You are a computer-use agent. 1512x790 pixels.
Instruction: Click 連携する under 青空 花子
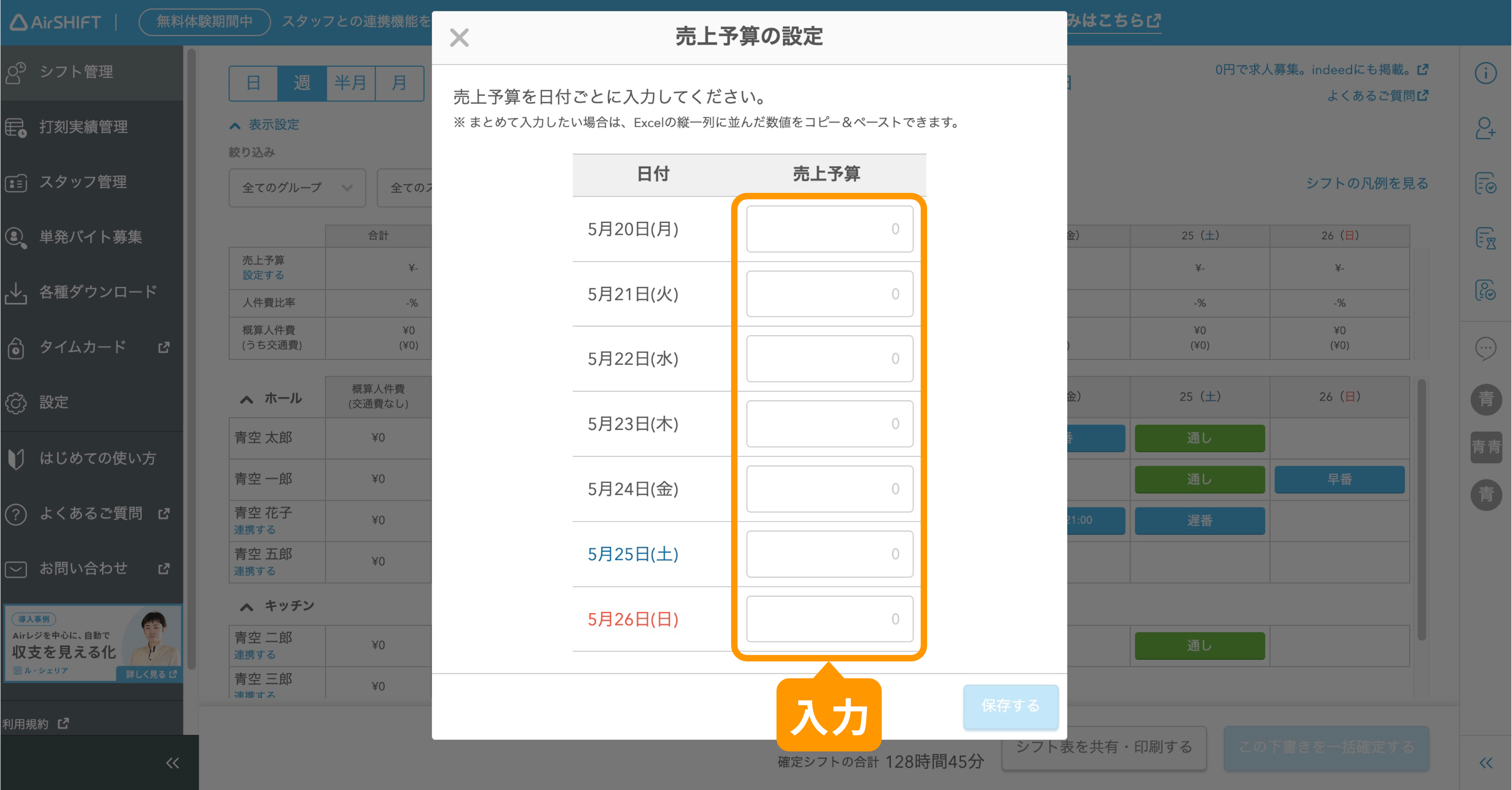[x=255, y=530]
